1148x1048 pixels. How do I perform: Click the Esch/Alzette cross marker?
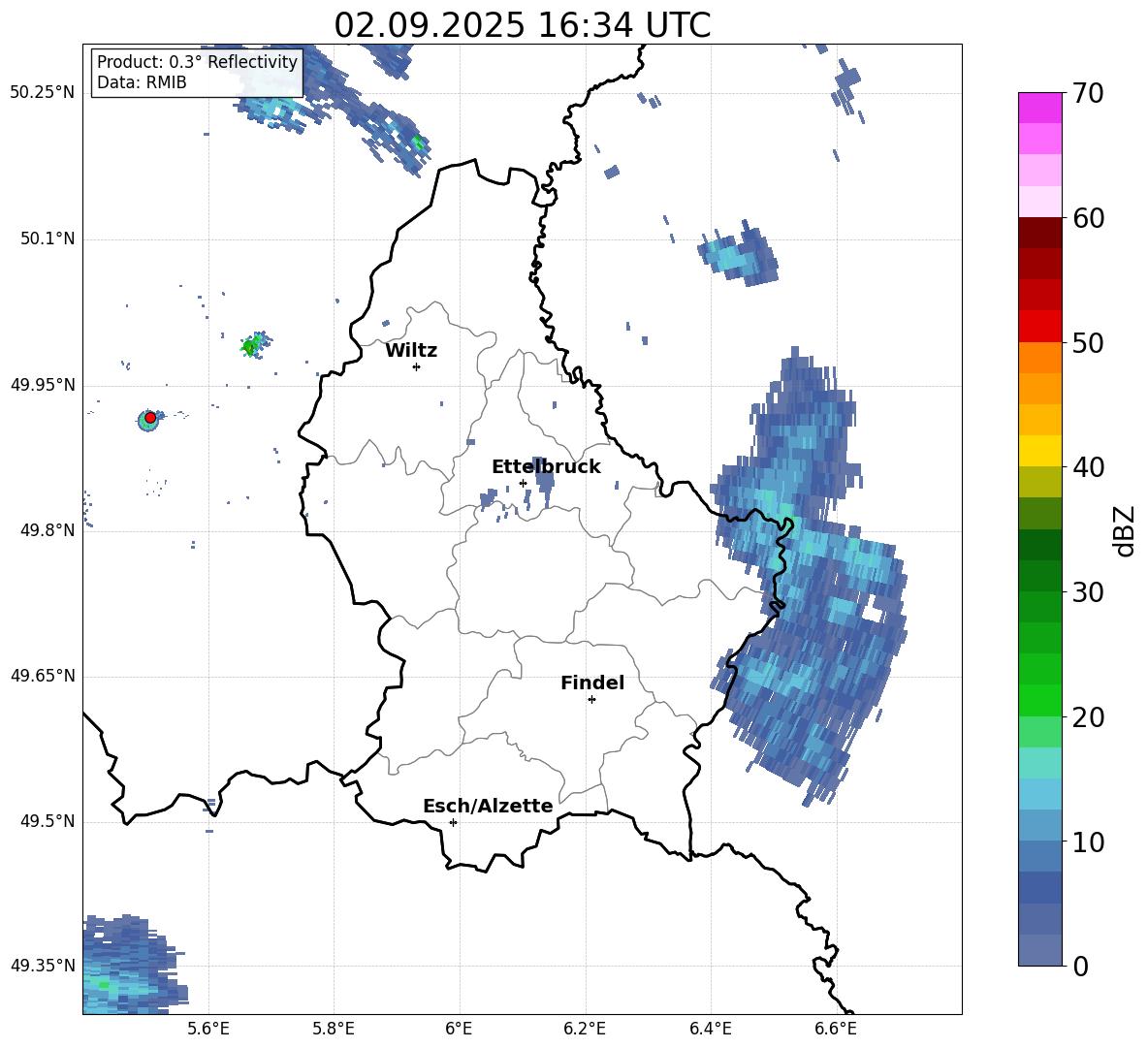click(453, 822)
